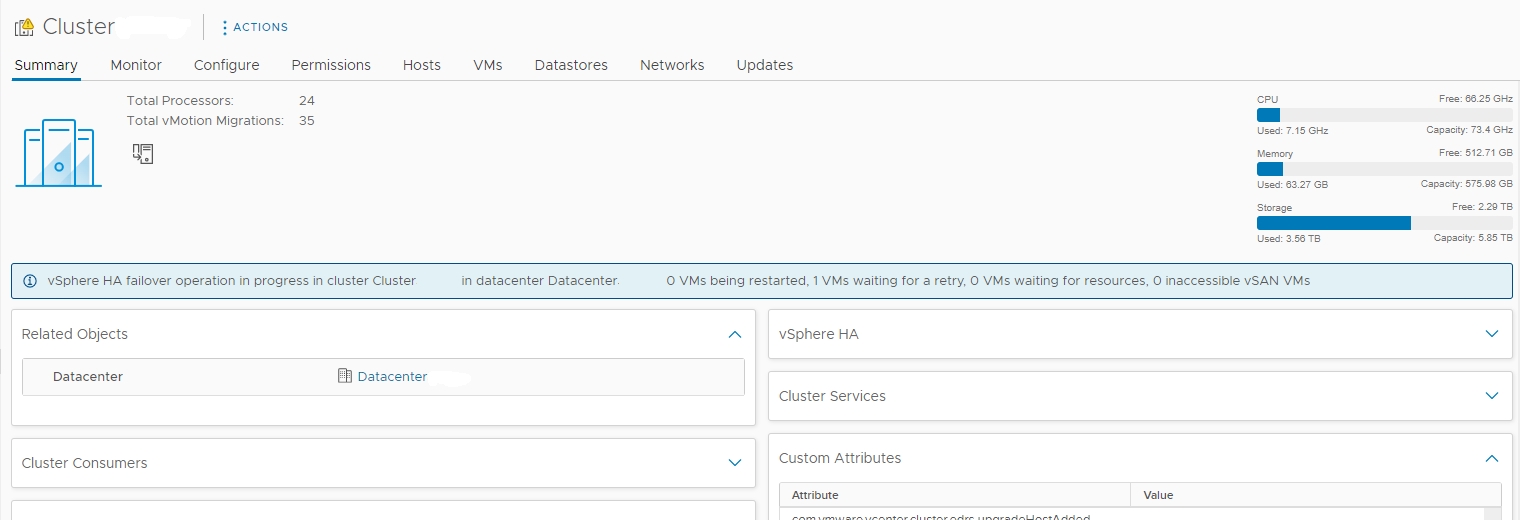Select 'Free: 66.25 GHz' CPU text

pos(1476,99)
